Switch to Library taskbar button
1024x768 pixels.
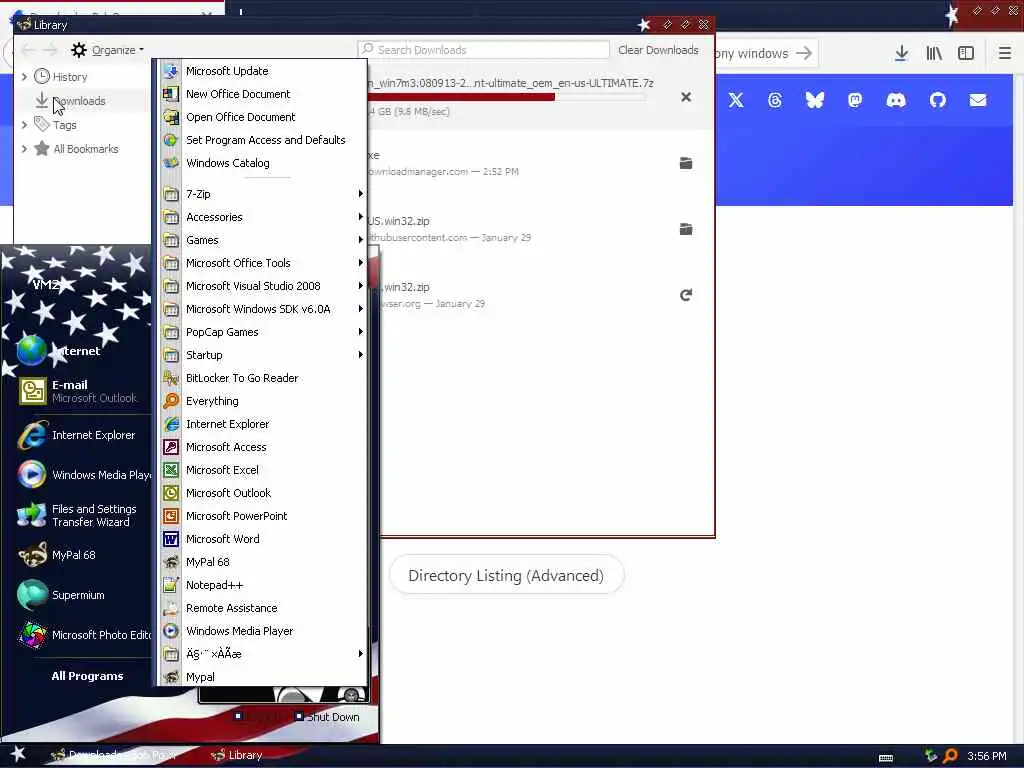pyautogui.click(x=238, y=755)
